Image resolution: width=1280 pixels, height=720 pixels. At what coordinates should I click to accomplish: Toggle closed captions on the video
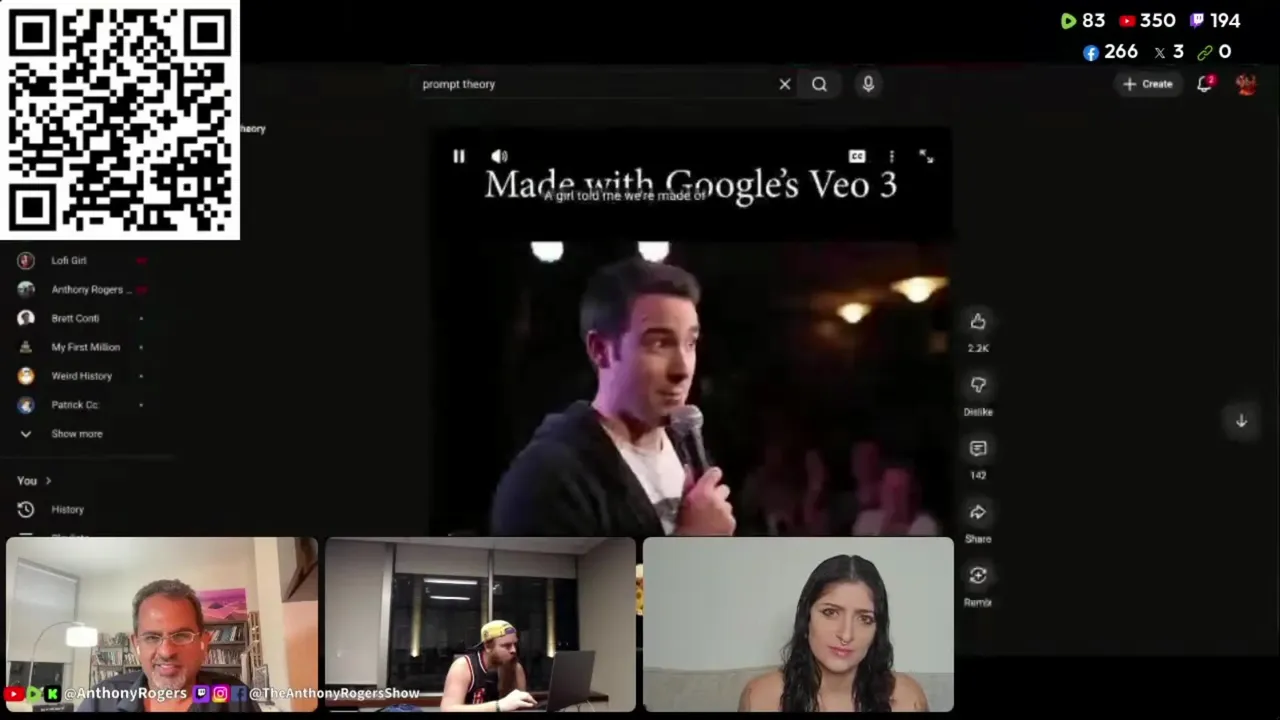click(x=857, y=156)
